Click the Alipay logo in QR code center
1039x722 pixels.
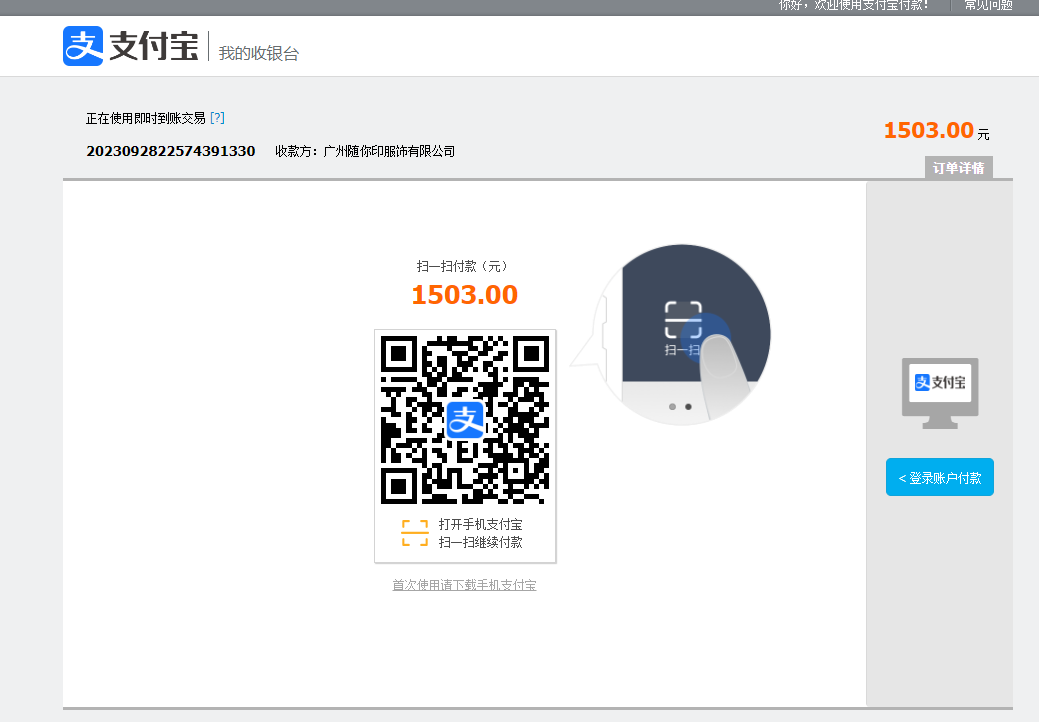(x=465, y=419)
